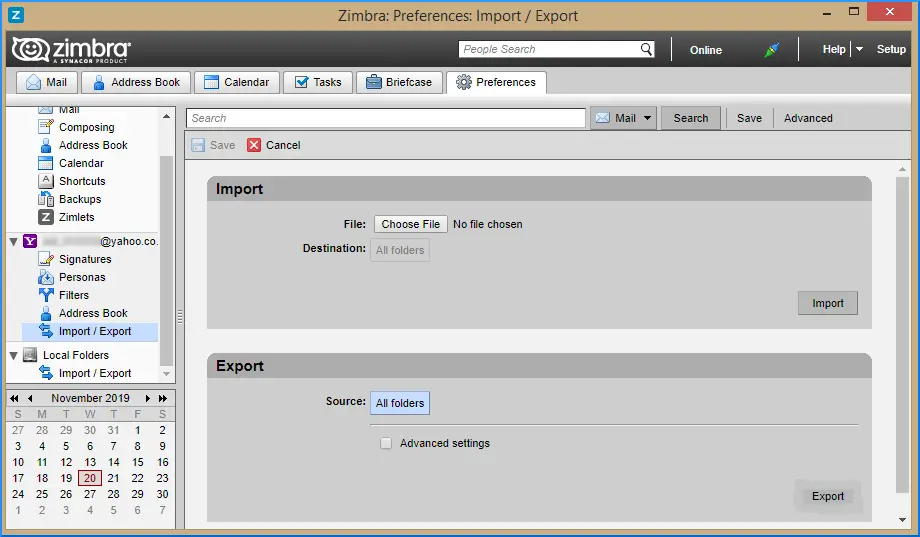Go to previous month in mini calendar
Image resolution: width=920 pixels, height=537 pixels.
tap(30, 398)
